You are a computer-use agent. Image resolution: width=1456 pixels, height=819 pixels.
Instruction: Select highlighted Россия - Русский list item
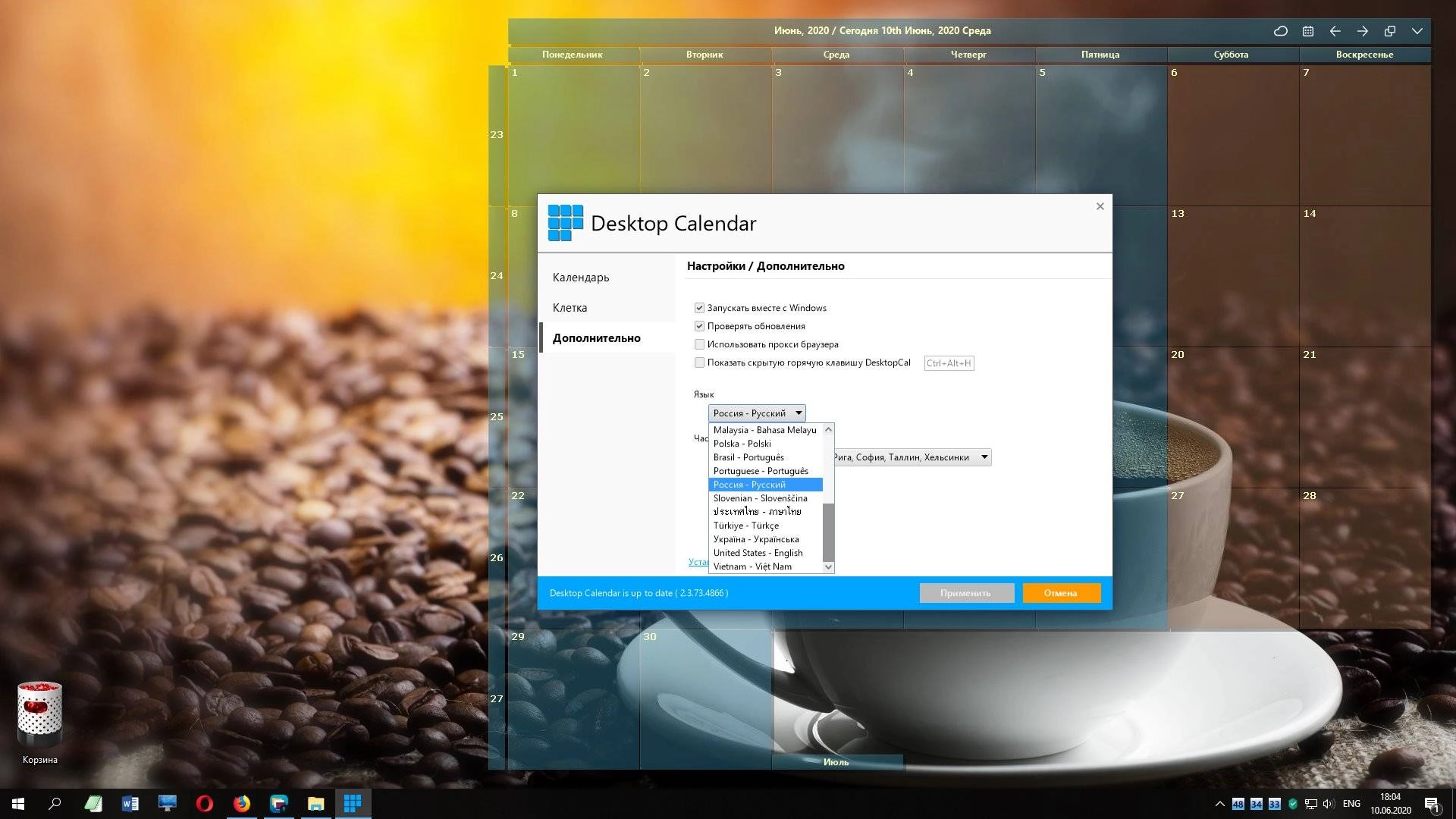coord(765,485)
